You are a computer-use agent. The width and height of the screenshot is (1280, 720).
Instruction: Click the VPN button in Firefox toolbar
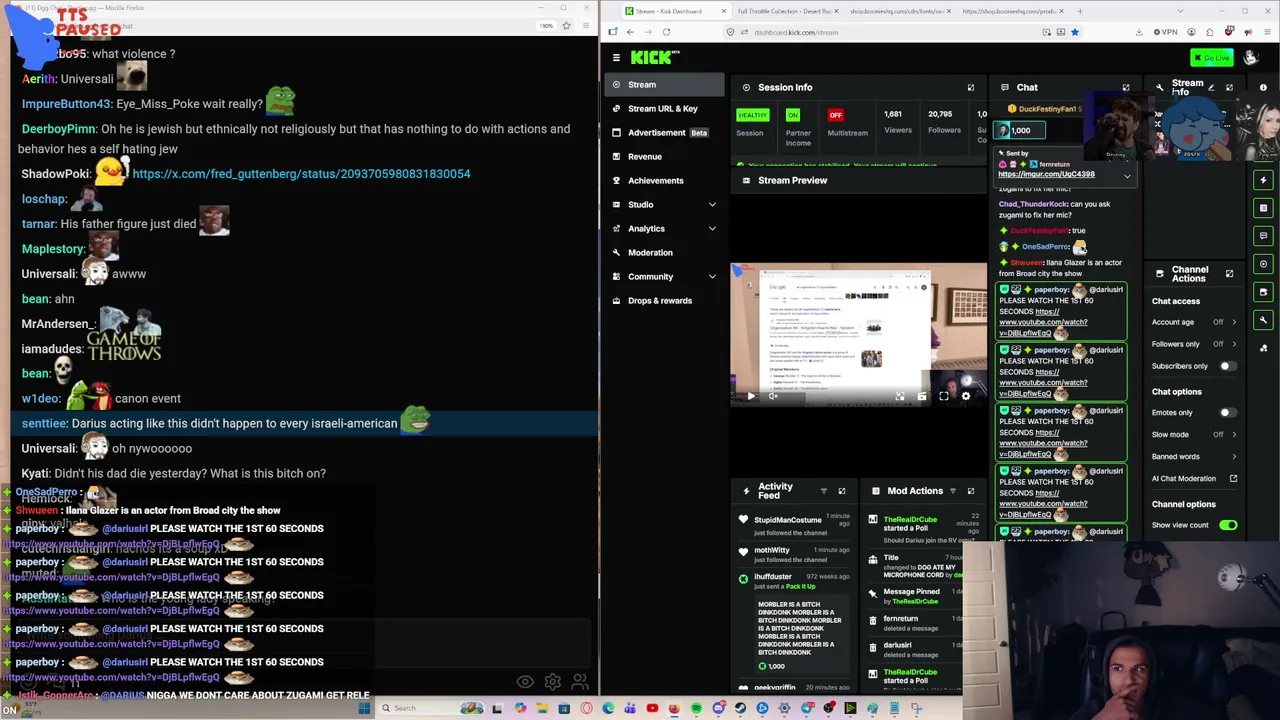pos(1166,32)
